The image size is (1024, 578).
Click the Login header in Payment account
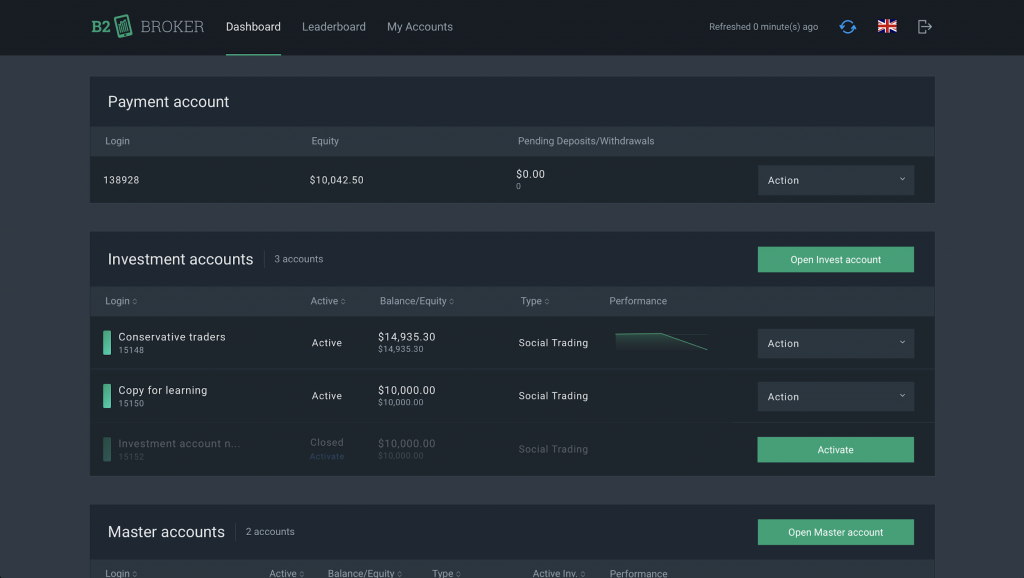[118, 141]
